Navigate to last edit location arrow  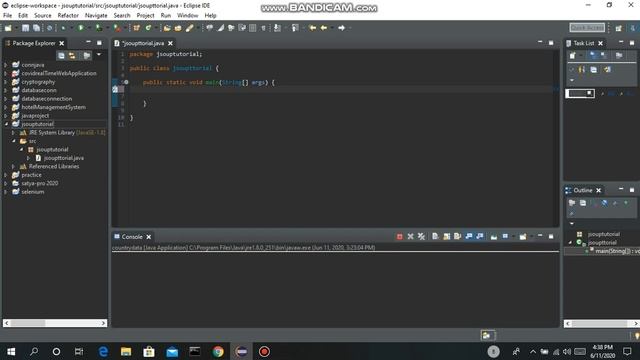coord(313,28)
